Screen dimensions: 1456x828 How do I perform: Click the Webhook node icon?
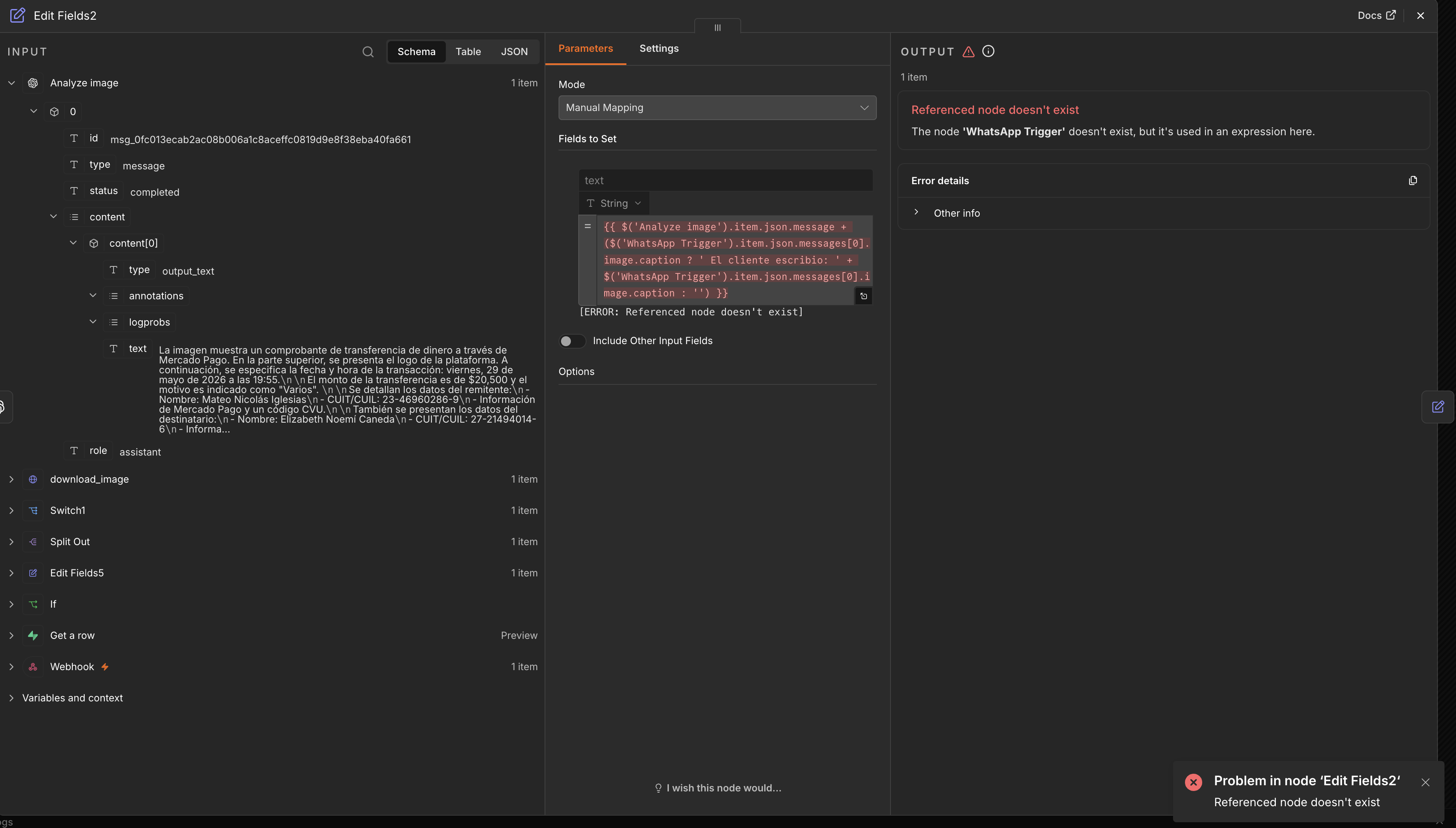click(x=33, y=666)
